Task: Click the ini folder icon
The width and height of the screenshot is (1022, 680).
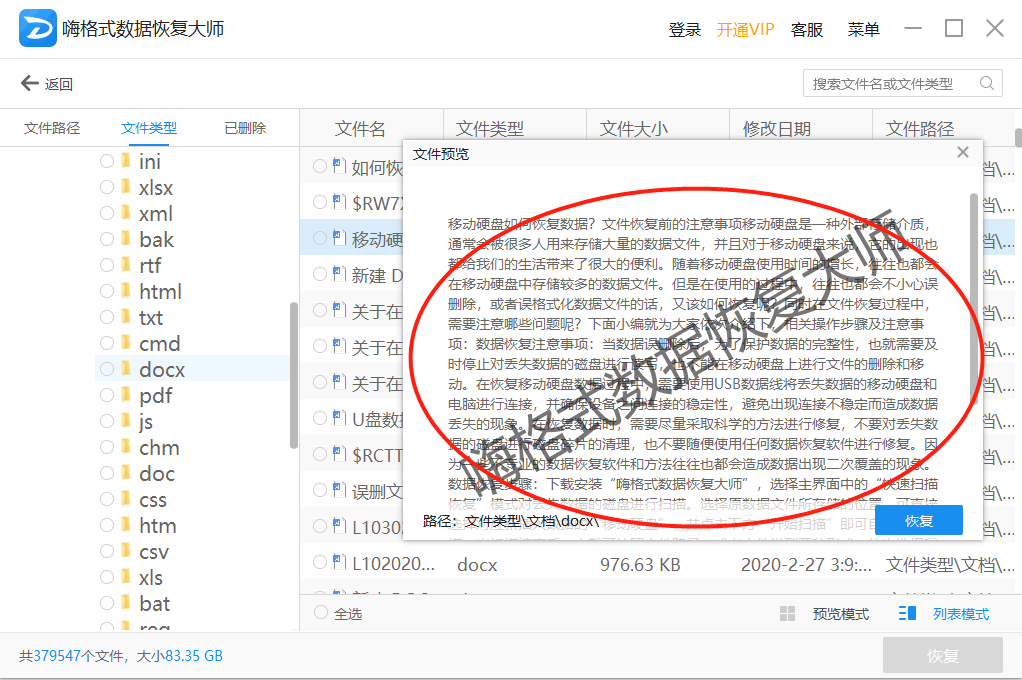Action: (x=126, y=160)
